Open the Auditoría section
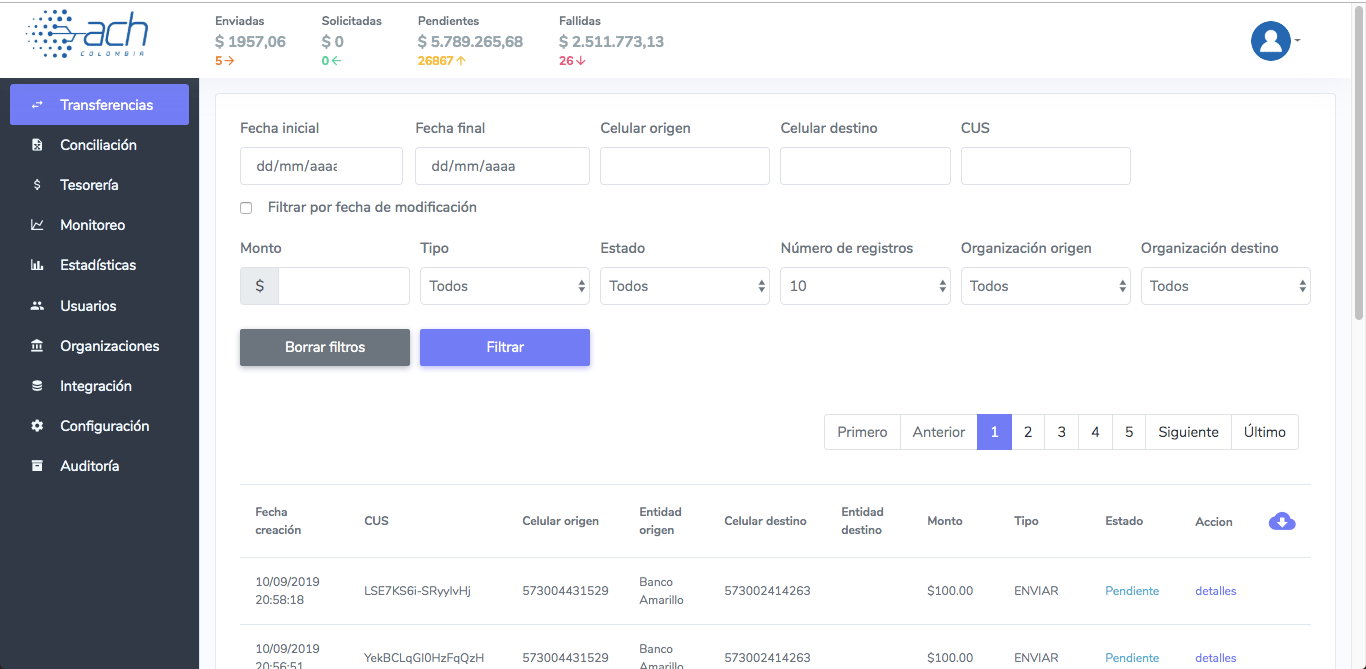This screenshot has width=1366, height=669. point(99,466)
